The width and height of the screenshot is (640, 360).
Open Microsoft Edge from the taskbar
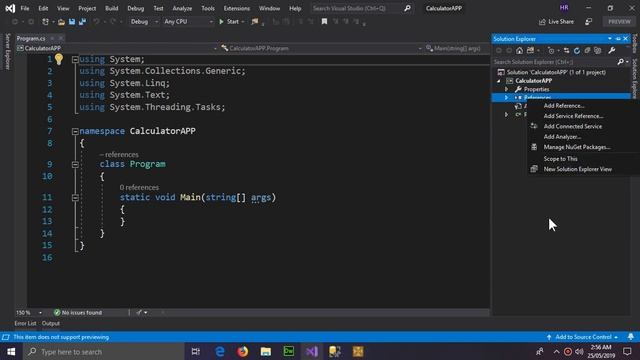[x=220, y=351]
